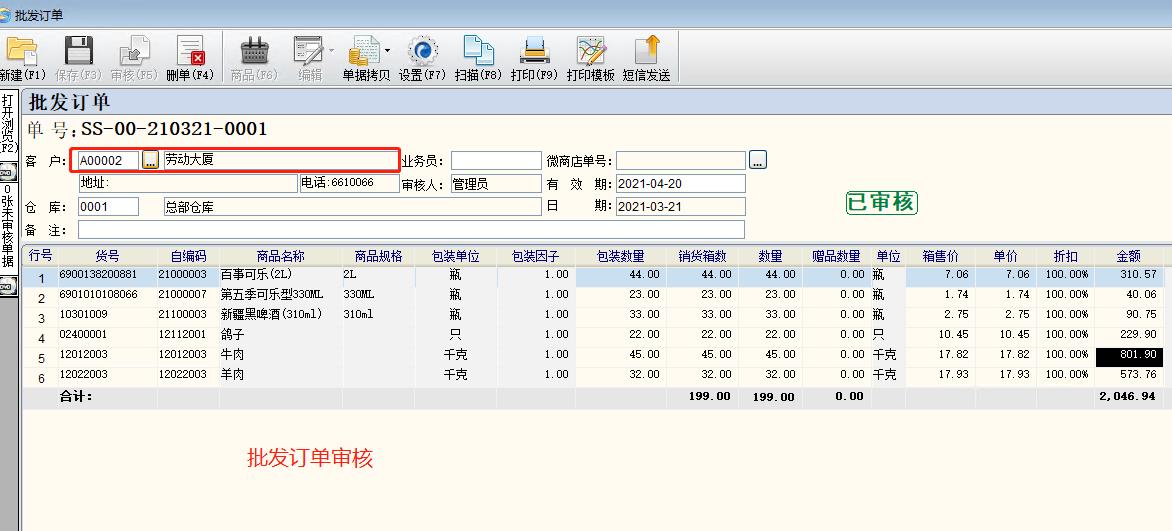
Task: Click the 新建(F1) new order icon
Action: (21, 51)
